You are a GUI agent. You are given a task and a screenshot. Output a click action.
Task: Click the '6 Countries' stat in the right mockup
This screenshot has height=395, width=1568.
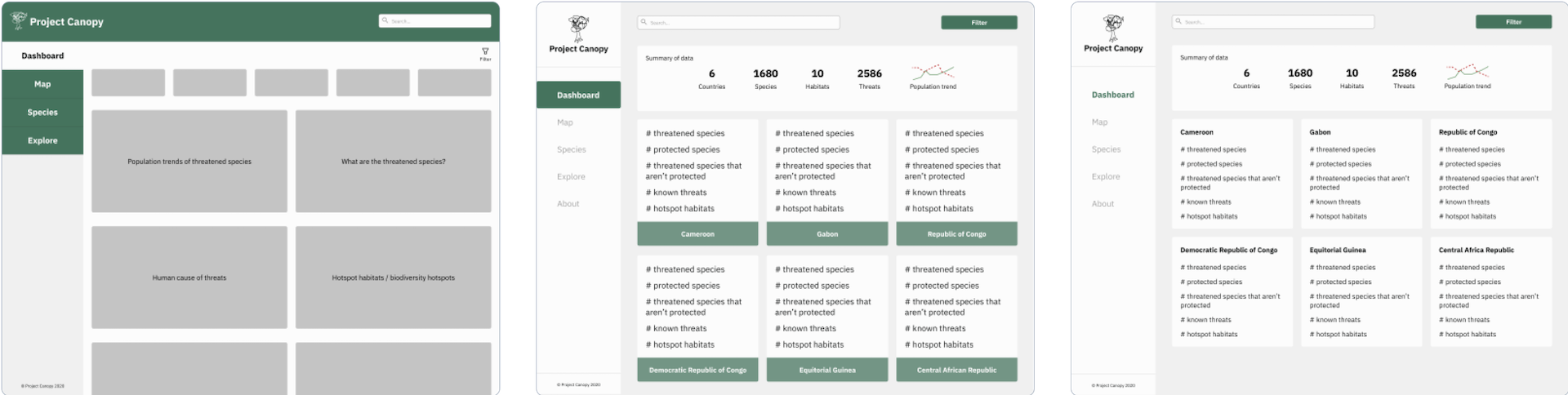1246,78
